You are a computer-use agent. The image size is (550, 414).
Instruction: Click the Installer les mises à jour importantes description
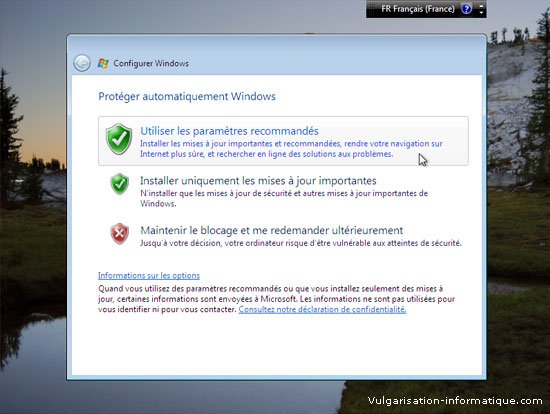(x=291, y=149)
